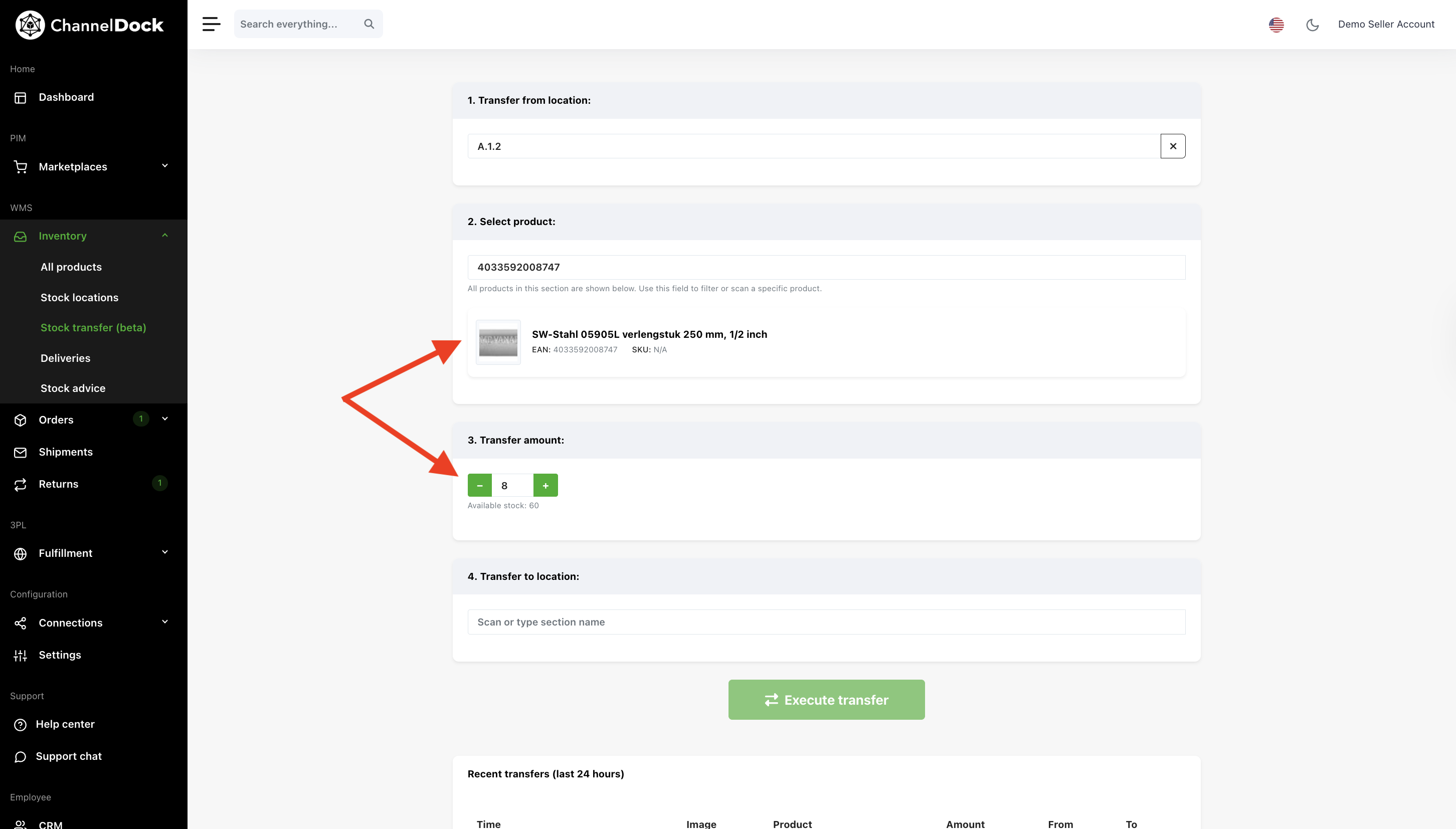Open Support chat bubble icon
This screenshot has height=829, width=1456.
(x=21, y=757)
